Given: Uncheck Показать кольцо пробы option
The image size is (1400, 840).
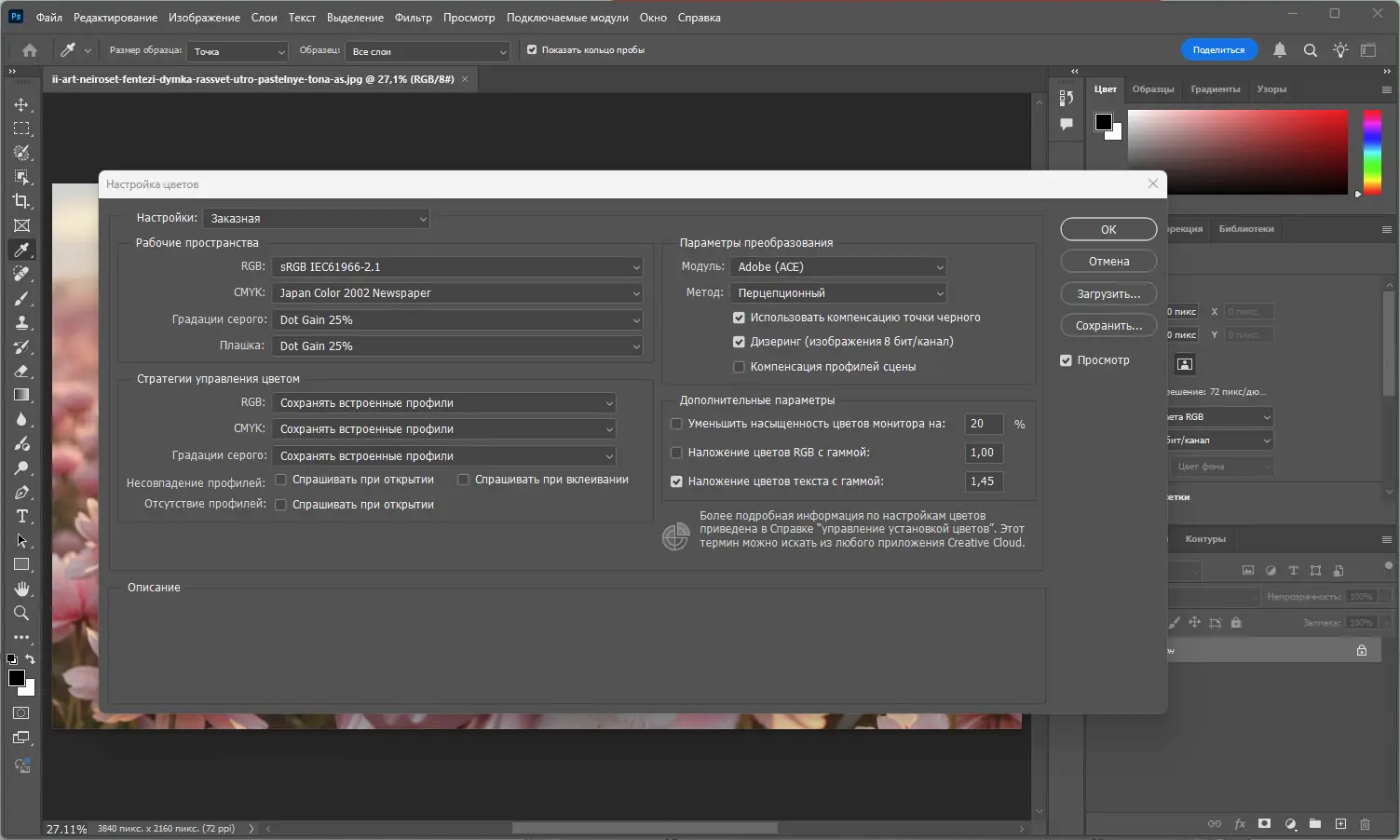Looking at the screenshot, I should 532,50.
